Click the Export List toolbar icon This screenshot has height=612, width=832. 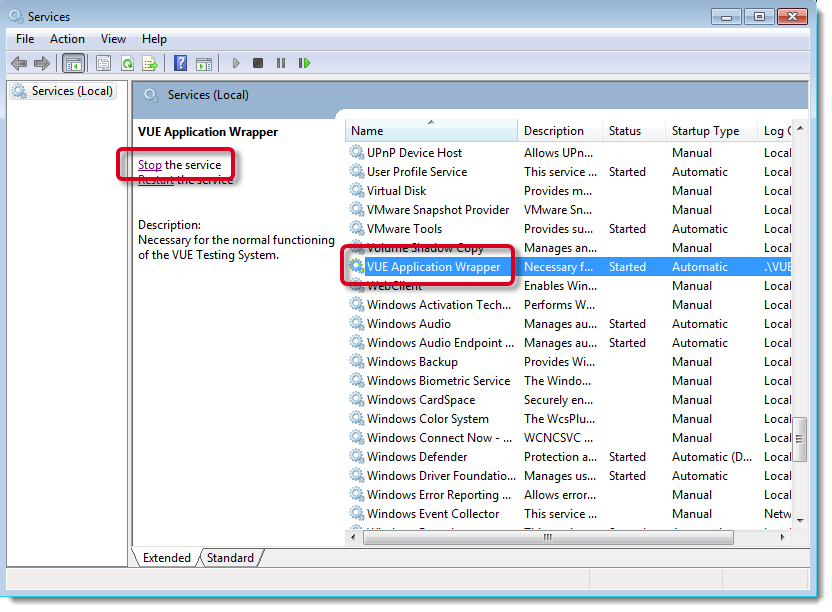tap(150, 64)
